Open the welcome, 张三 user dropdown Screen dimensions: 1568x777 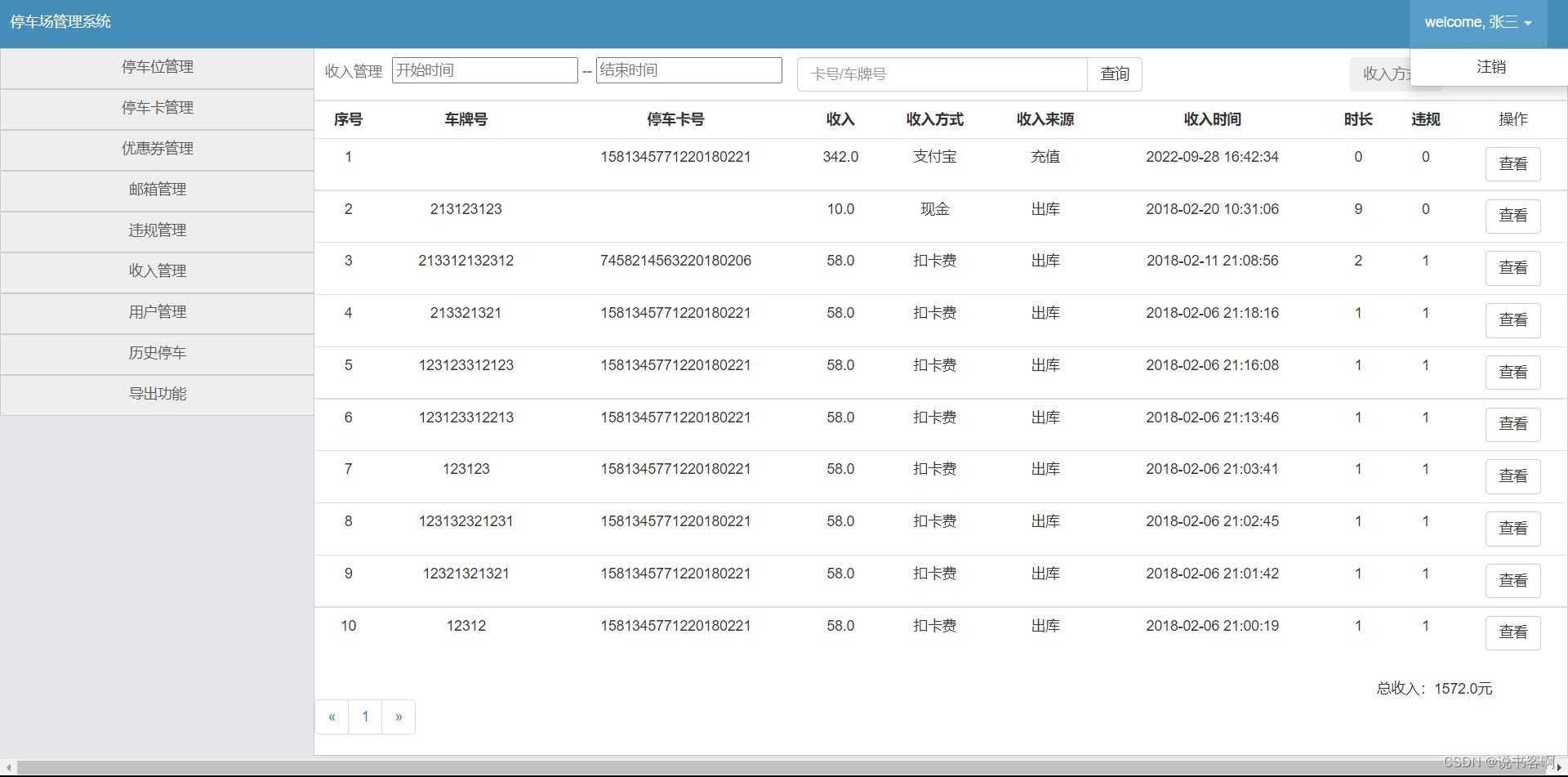tap(1477, 23)
